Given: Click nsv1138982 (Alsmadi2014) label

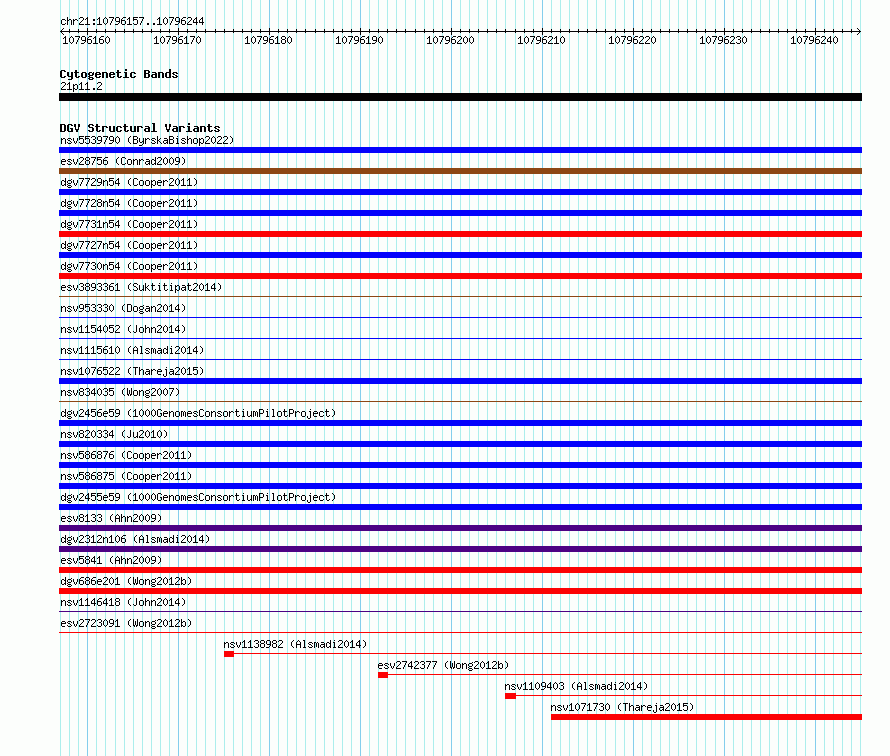Looking at the screenshot, I should pos(295,644).
